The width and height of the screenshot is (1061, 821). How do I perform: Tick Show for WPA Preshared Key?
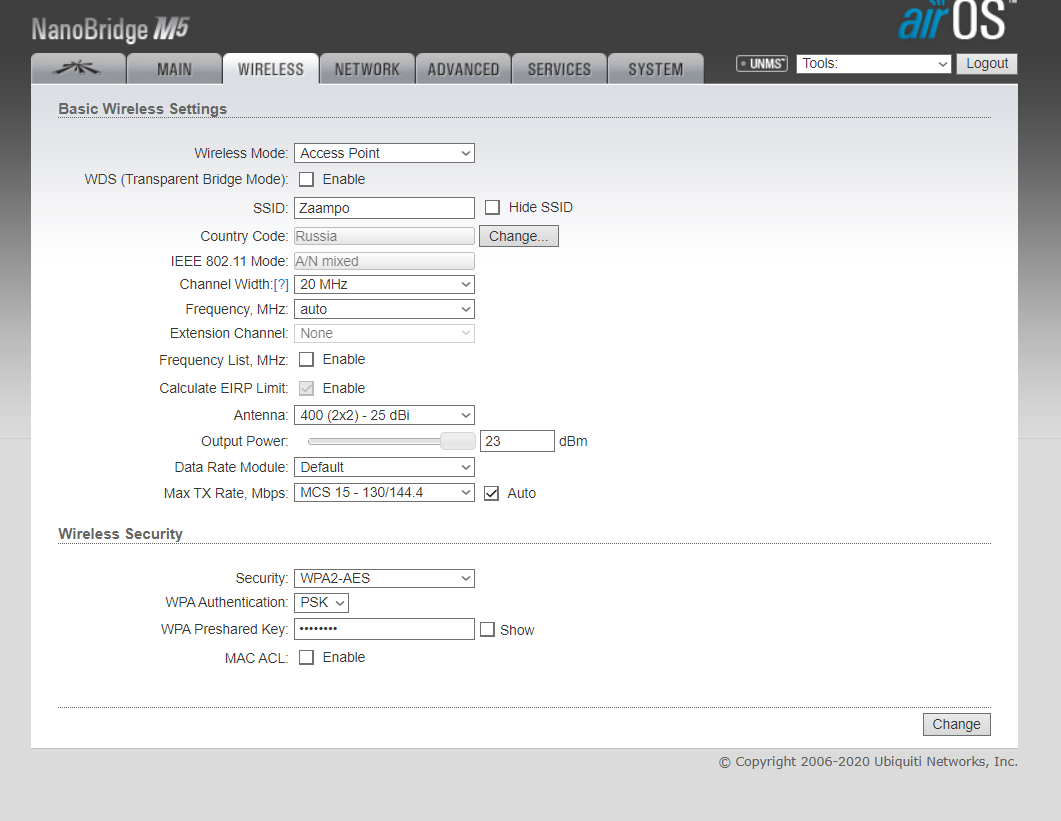pyautogui.click(x=487, y=630)
